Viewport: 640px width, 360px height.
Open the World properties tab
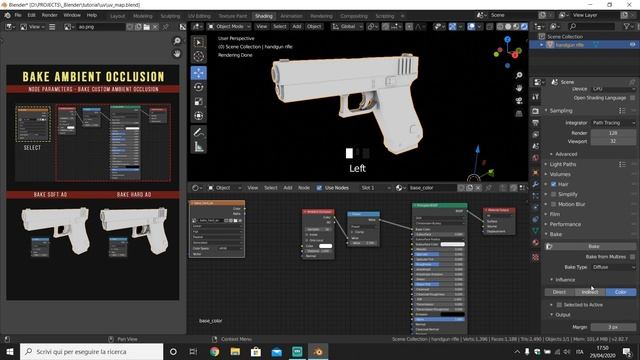[x=536, y=158]
